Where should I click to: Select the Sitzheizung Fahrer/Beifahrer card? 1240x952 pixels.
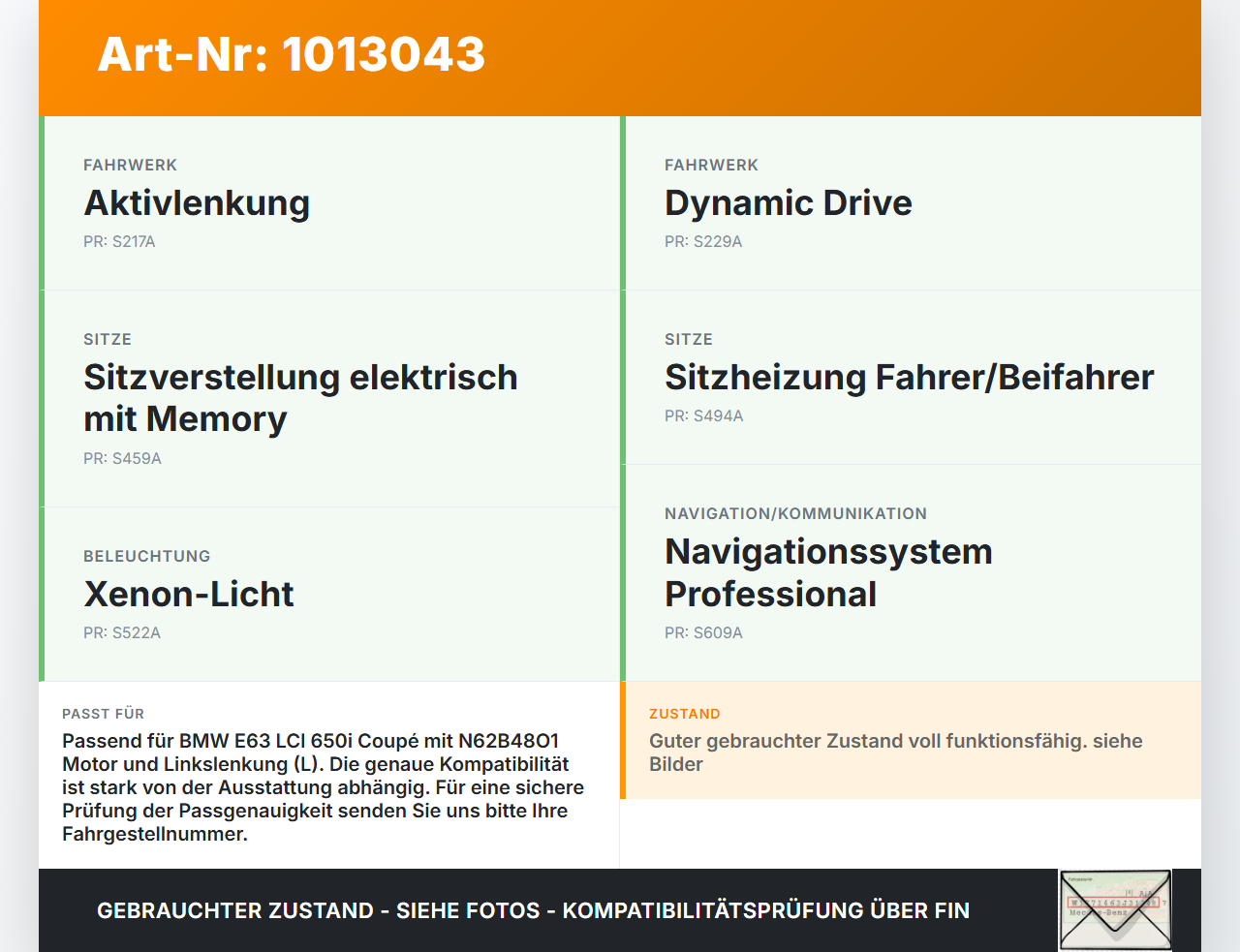pos(909,377)
